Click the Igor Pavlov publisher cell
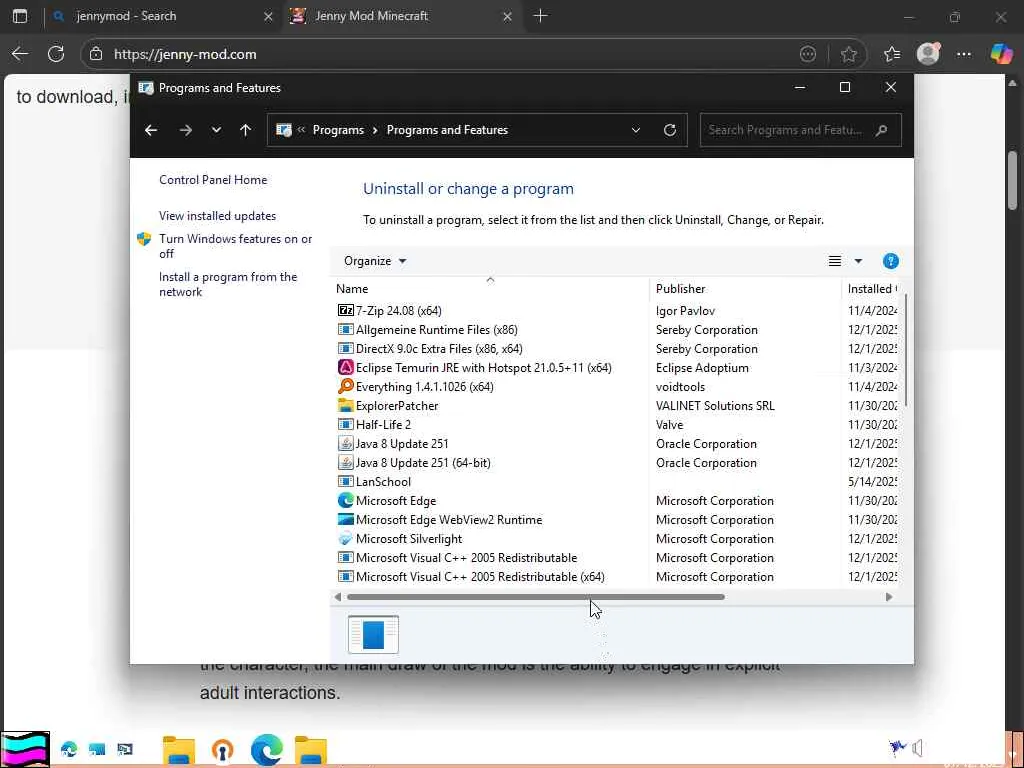 click(x=685, y=311)
